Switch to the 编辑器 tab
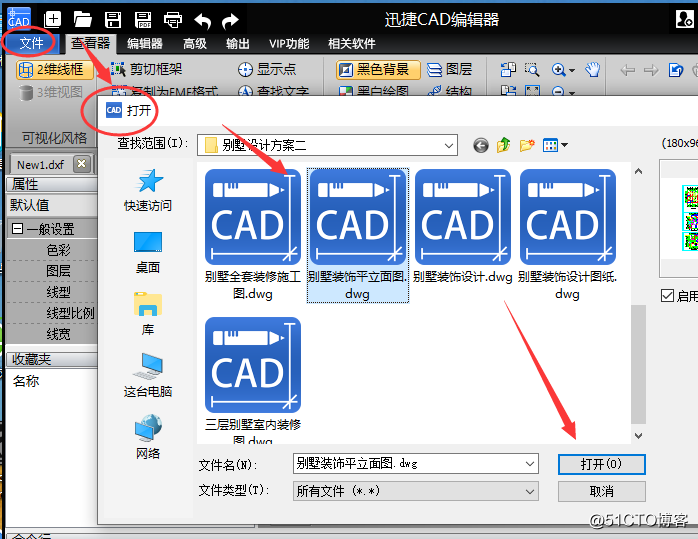Screen dimensions: 698x539 pyautogui.click(x=145, y=43)
